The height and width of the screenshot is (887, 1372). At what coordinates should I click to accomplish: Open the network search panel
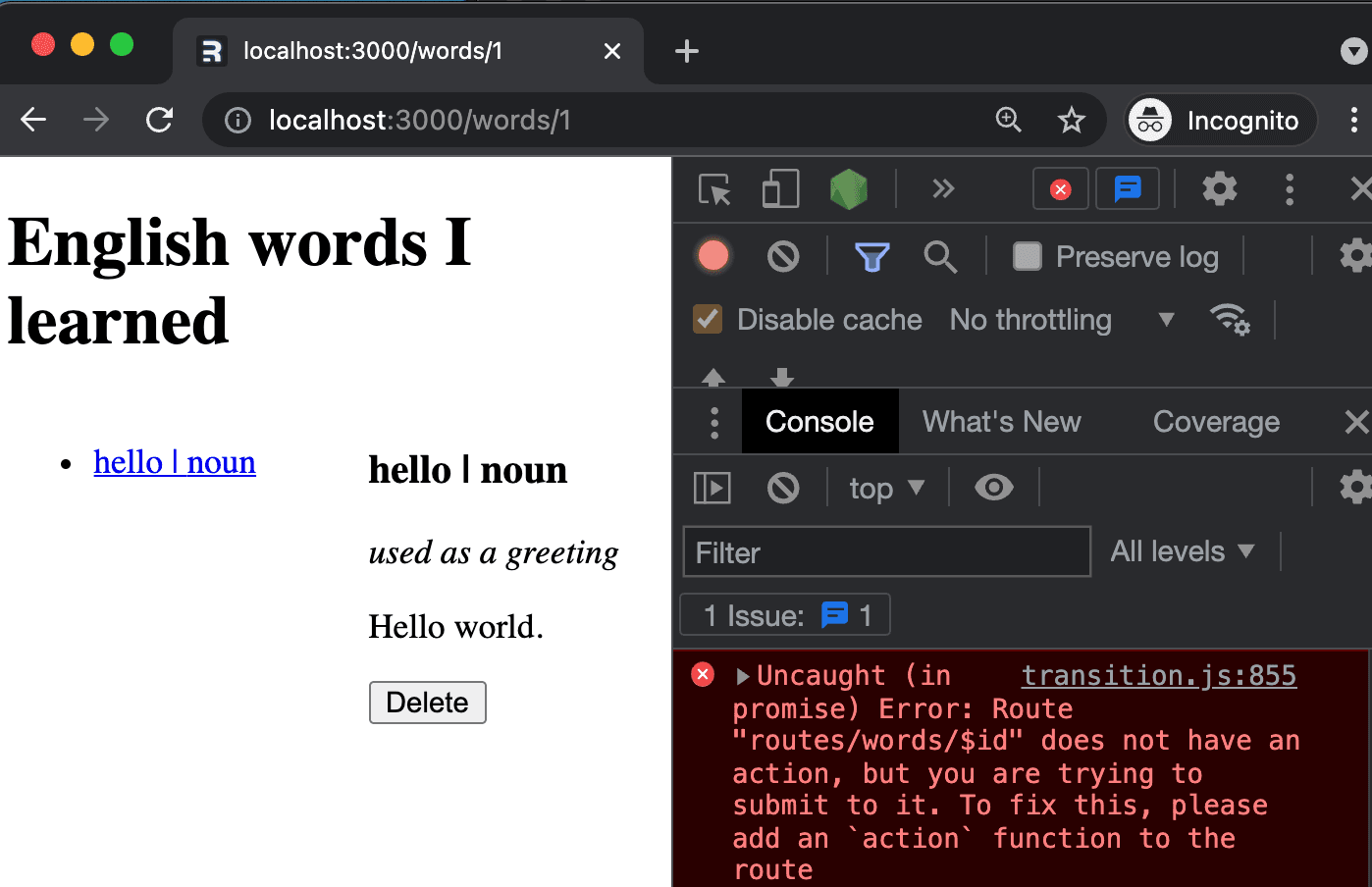pyautogui.click(x=939, y=256)
